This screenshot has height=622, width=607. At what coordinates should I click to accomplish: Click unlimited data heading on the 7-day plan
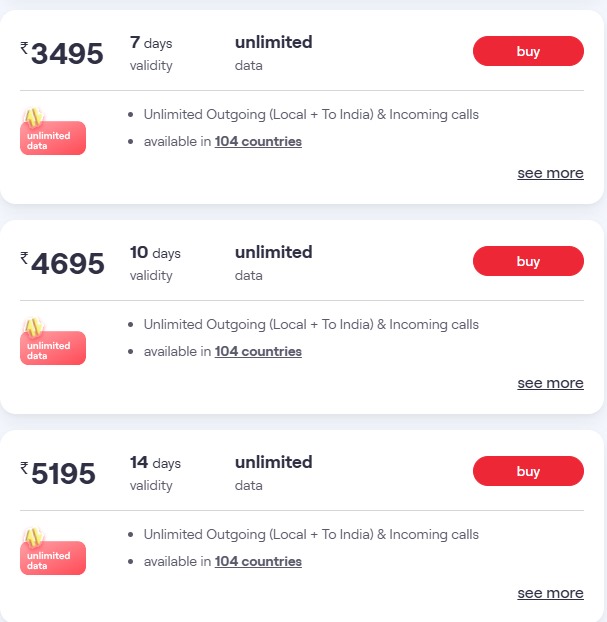273,43
